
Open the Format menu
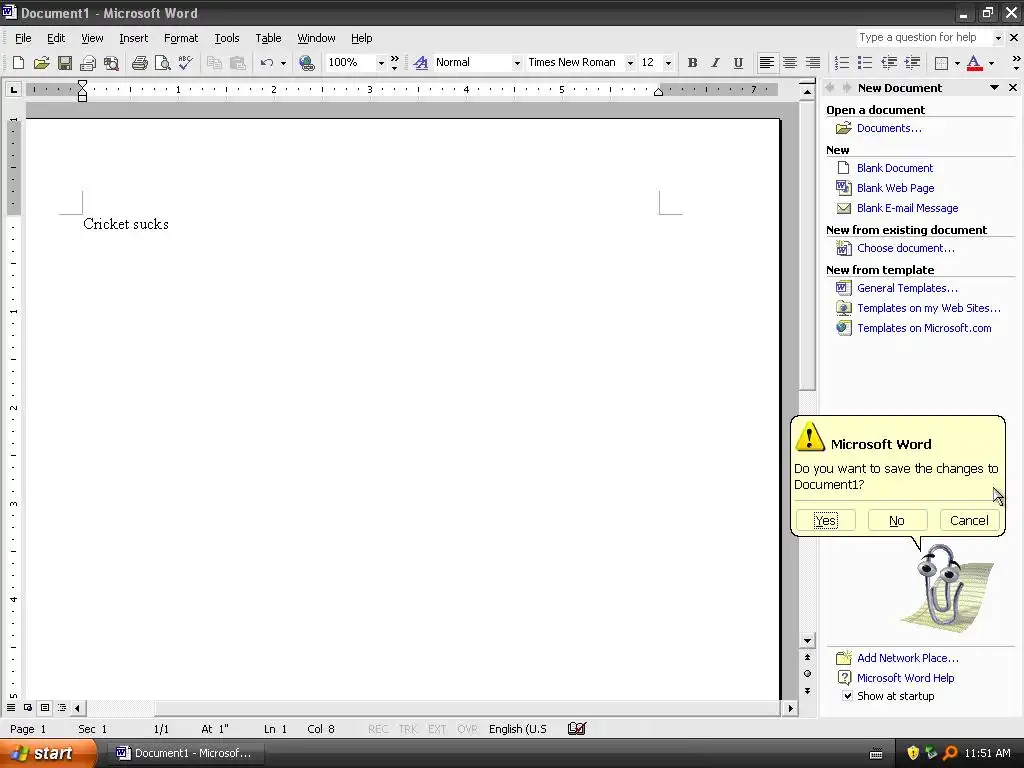(x=181, y=38)
